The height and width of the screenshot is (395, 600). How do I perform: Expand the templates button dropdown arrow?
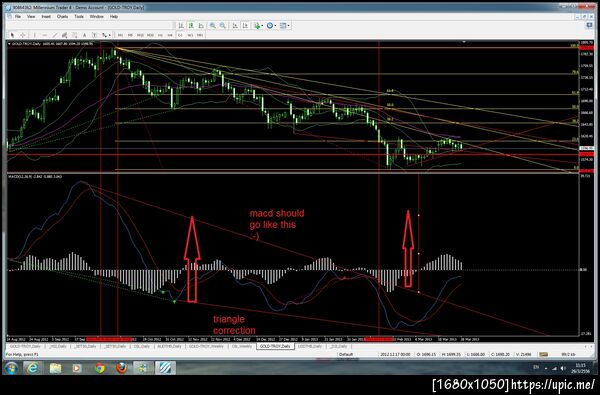(x=289, y=26)
